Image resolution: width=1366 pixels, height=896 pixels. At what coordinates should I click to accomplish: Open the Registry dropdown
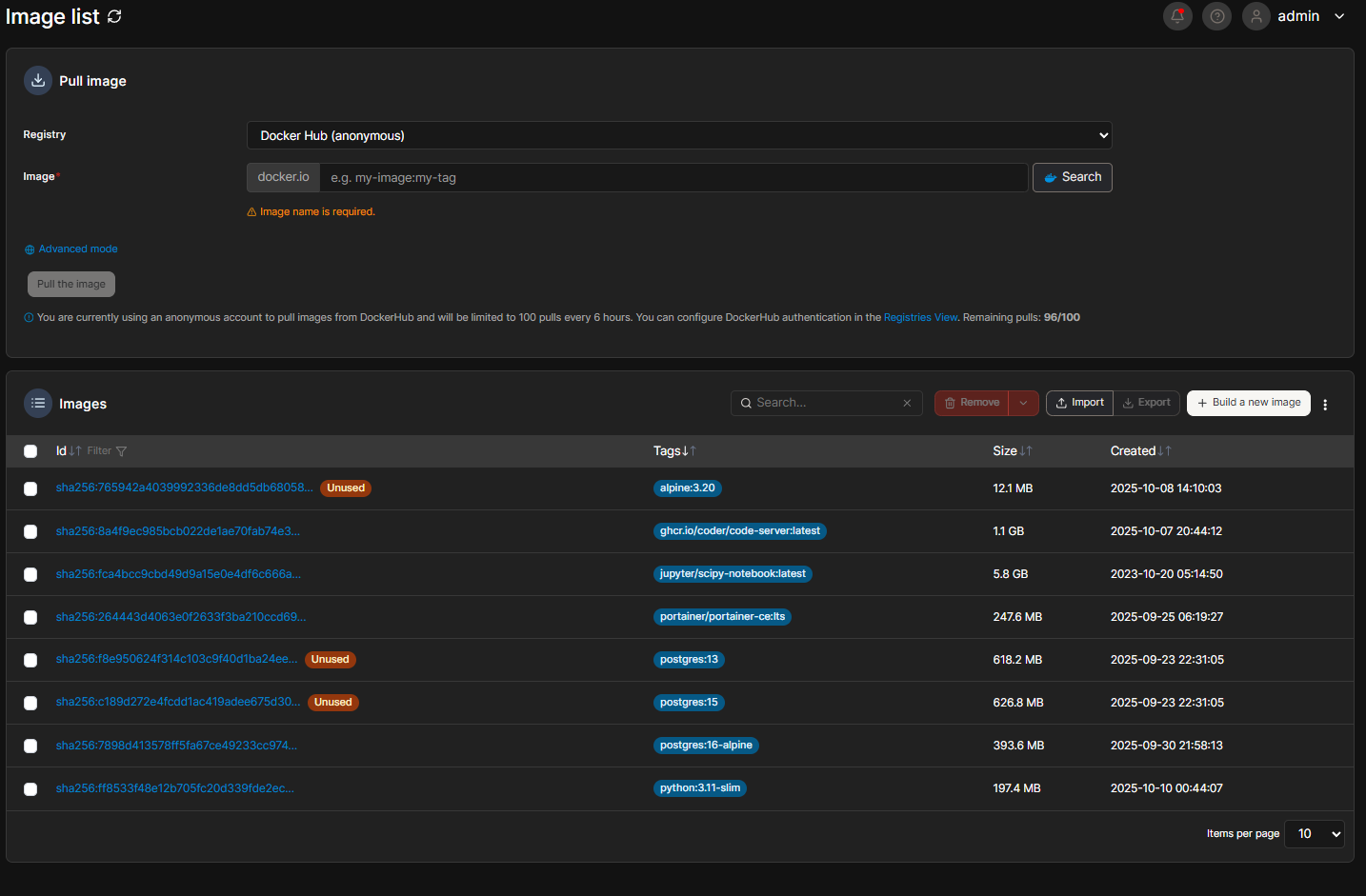pos(678,135)
